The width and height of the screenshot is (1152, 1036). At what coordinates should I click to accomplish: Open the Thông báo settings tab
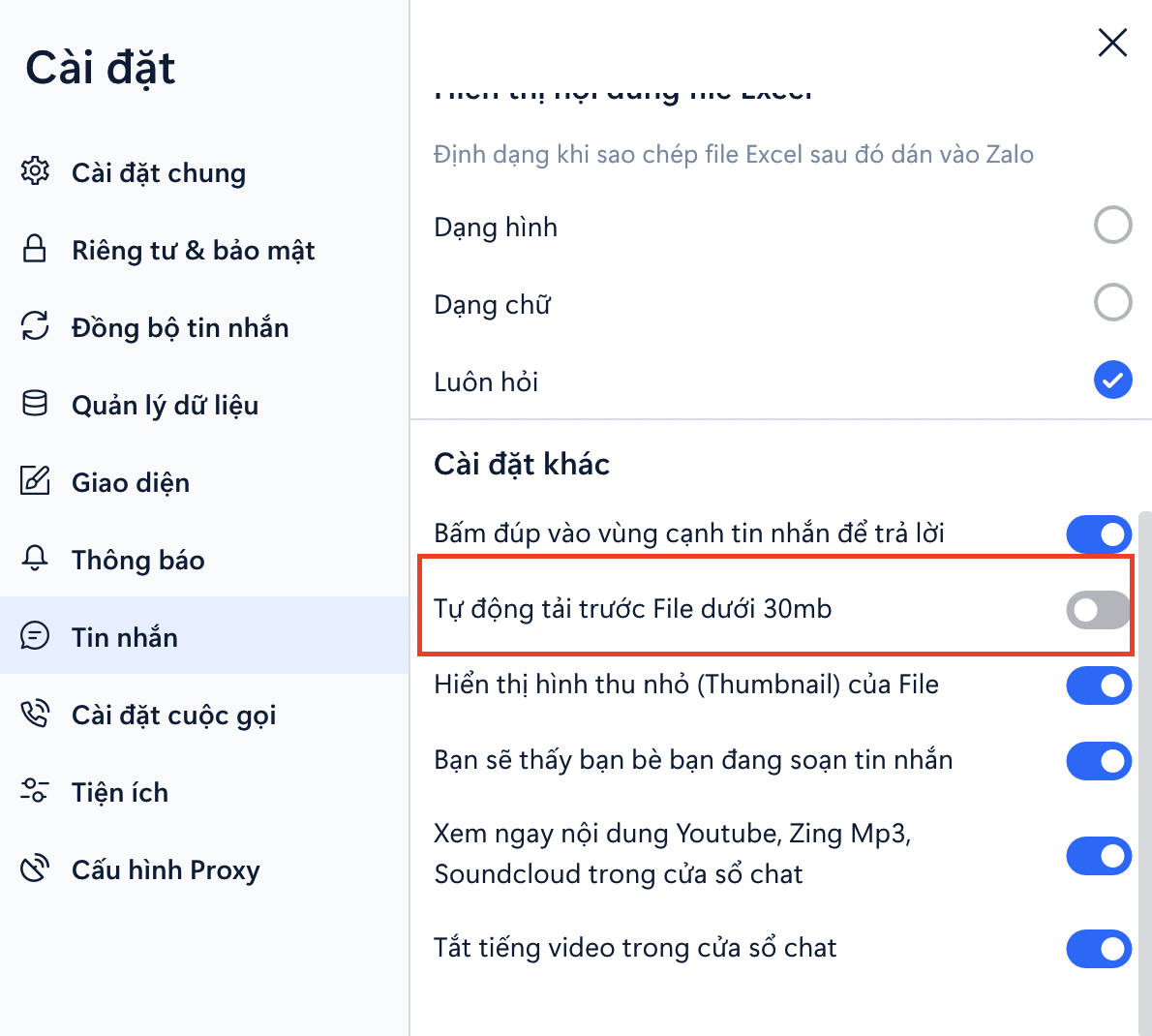click(137, 560)
